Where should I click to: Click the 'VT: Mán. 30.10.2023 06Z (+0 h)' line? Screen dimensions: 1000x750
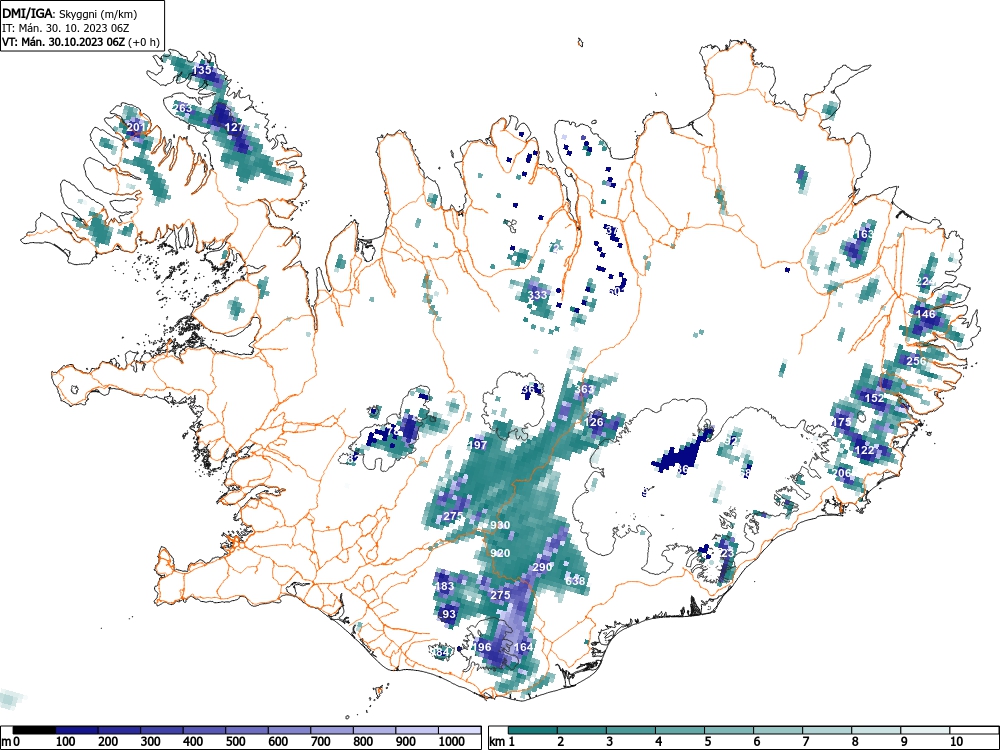click(81, 42)
